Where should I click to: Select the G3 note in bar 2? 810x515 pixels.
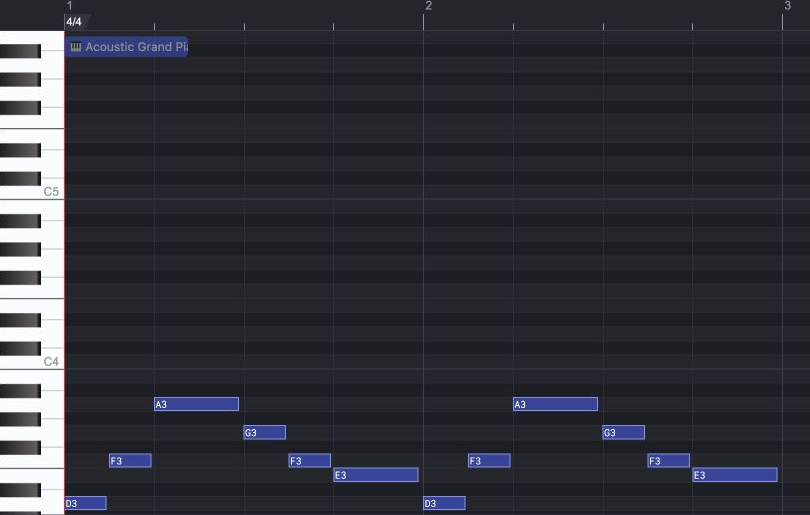tap(624, 432)
